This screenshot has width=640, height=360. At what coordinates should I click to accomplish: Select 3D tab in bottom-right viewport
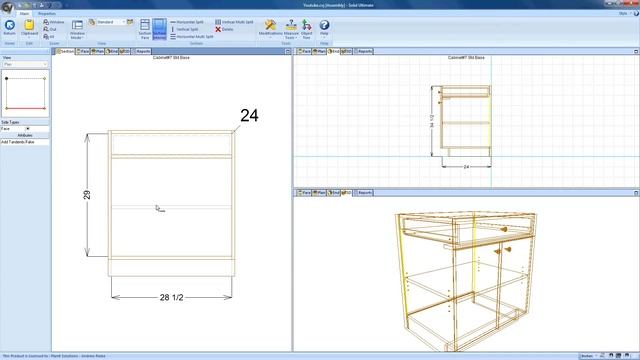click(x=347, y=193)
